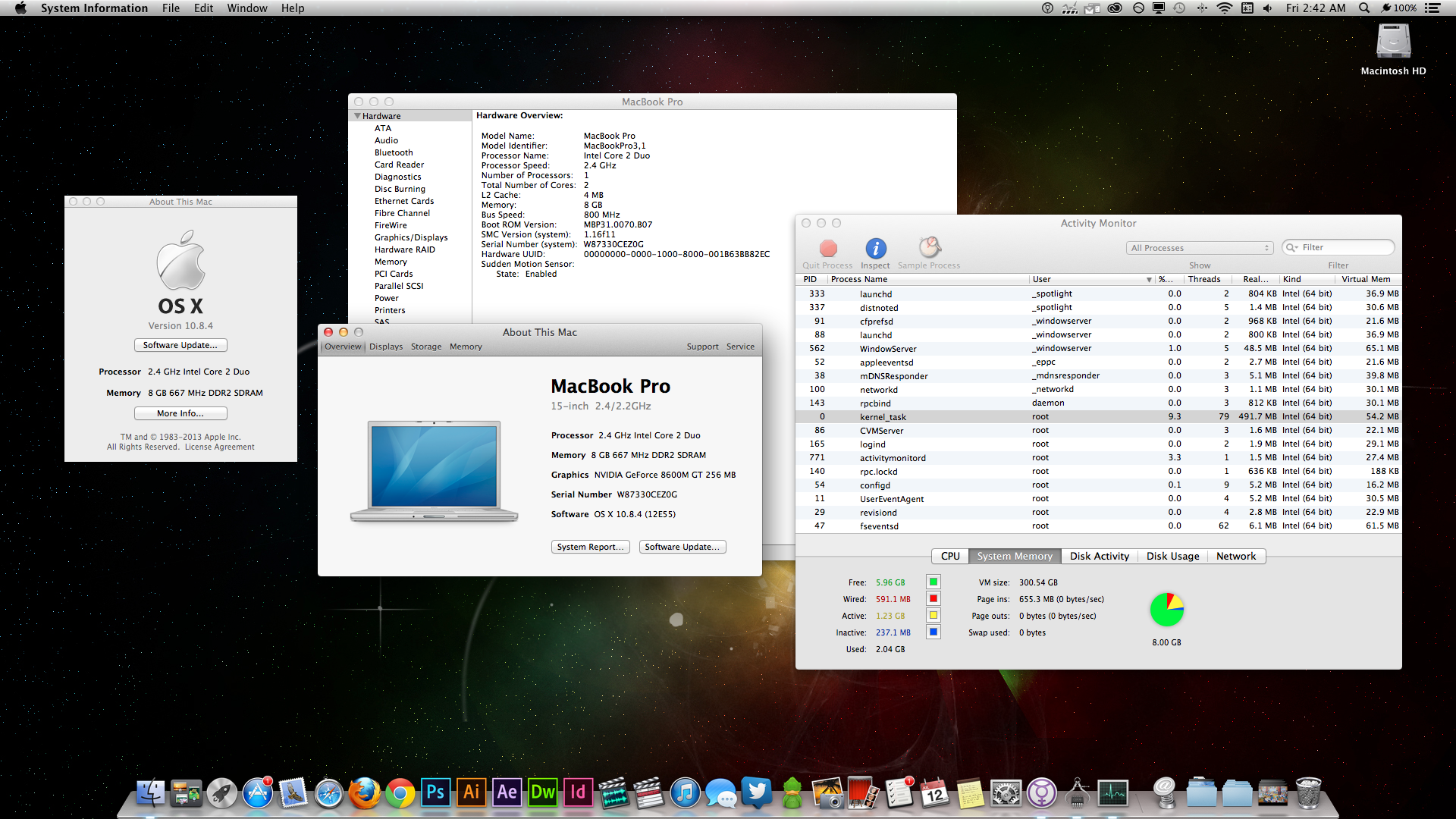Switch to the Disk Usage tab
Viewport: 1456px width, 819px height.
click(1172, 556)
